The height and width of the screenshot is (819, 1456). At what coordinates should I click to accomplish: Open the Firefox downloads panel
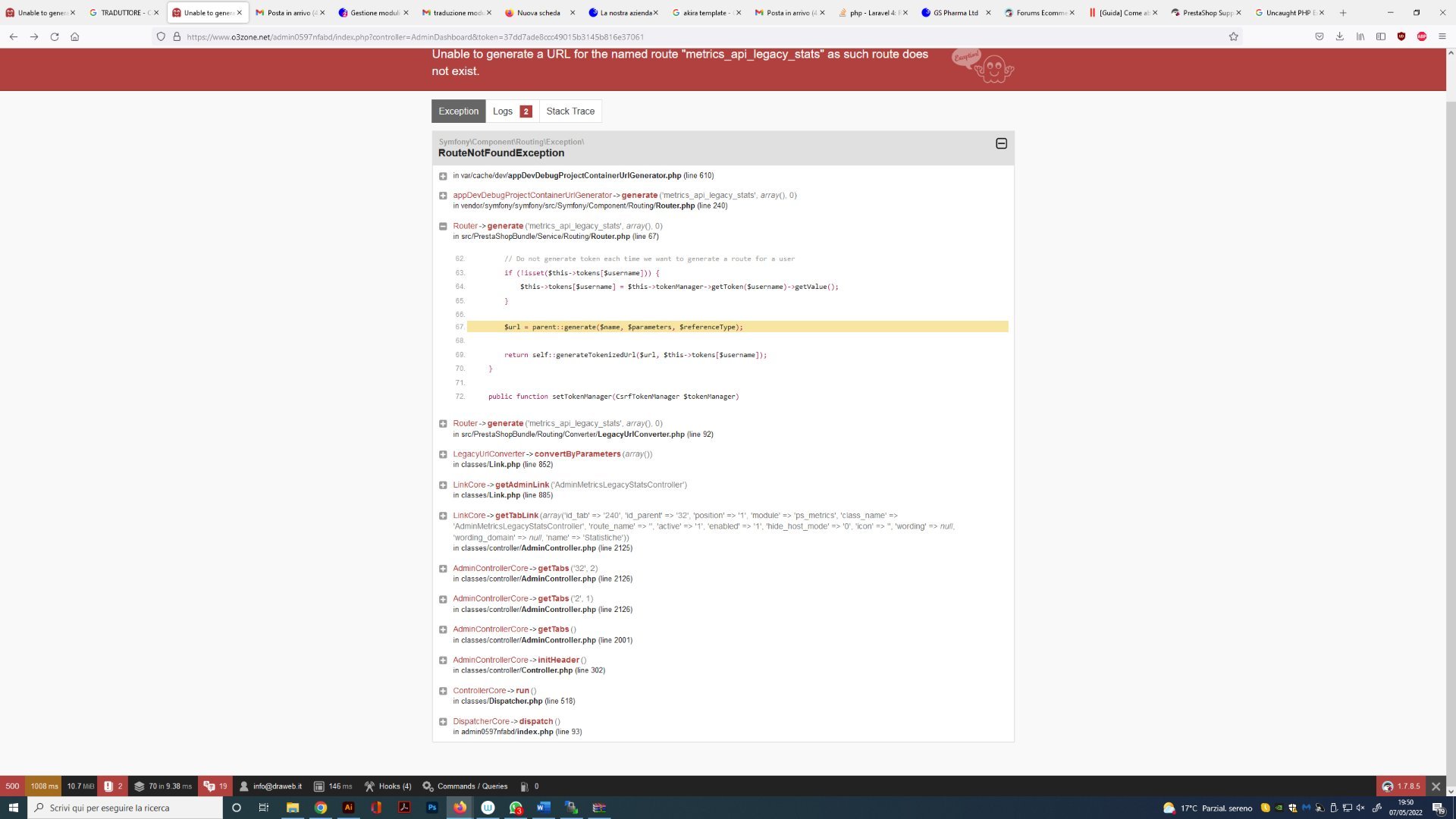pyautogui.click(x=1340, y=36)
